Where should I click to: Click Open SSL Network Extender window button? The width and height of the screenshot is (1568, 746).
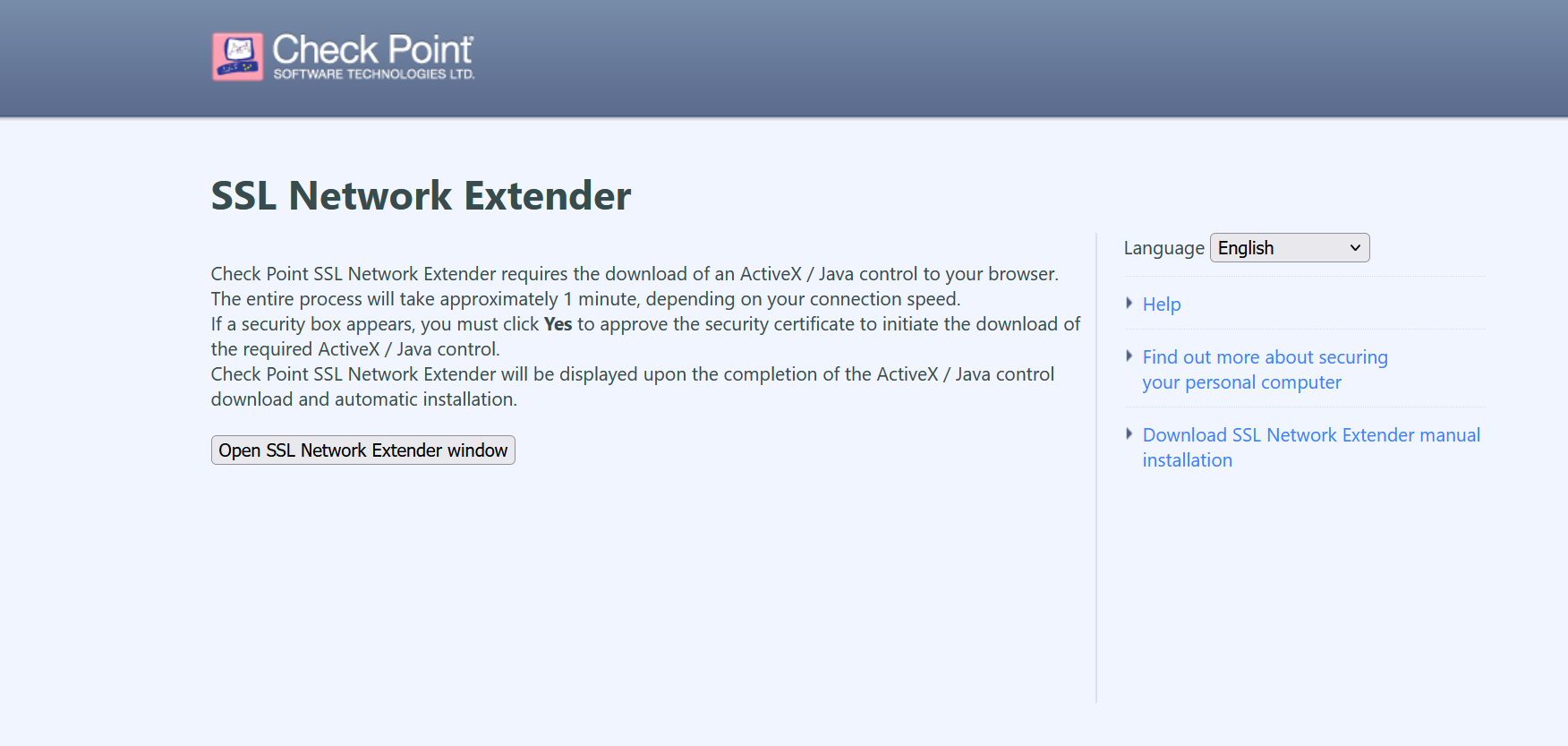(363, 450)
